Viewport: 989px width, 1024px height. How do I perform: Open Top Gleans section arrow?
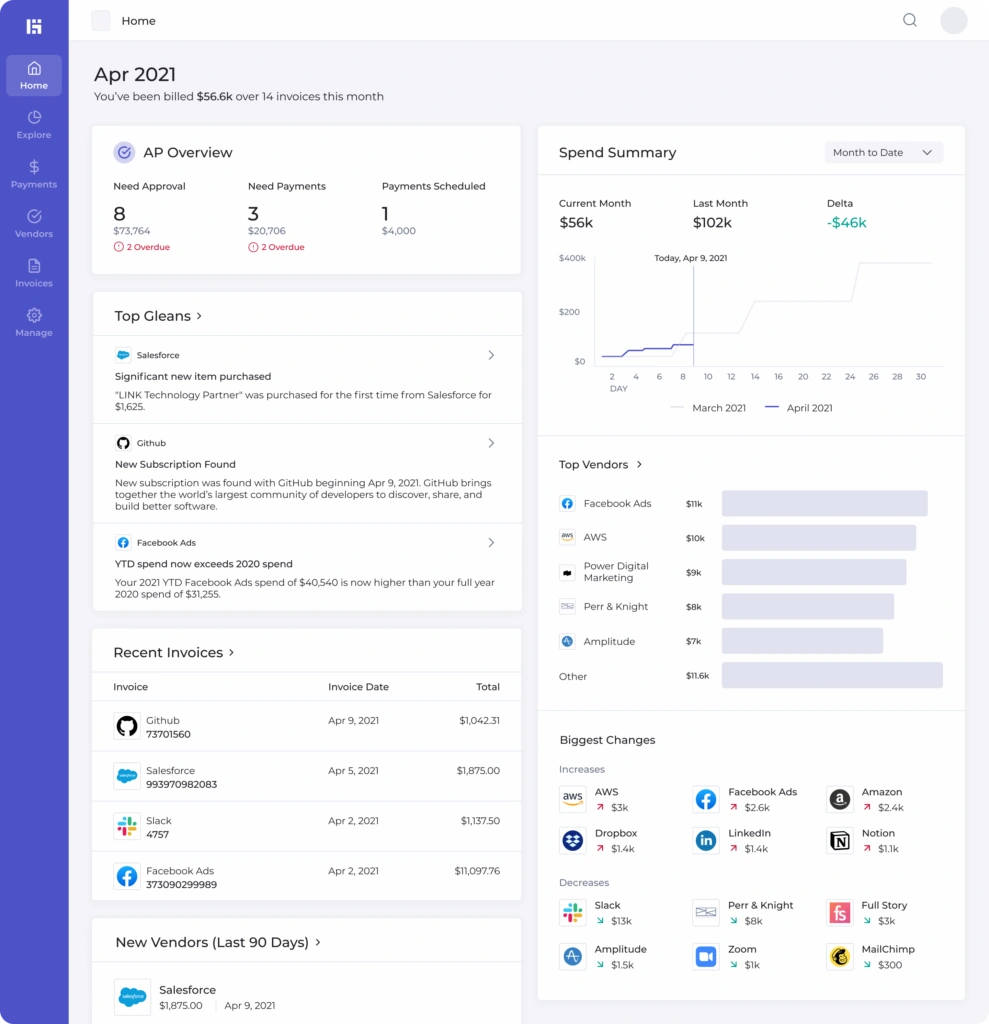coord(199,316)
